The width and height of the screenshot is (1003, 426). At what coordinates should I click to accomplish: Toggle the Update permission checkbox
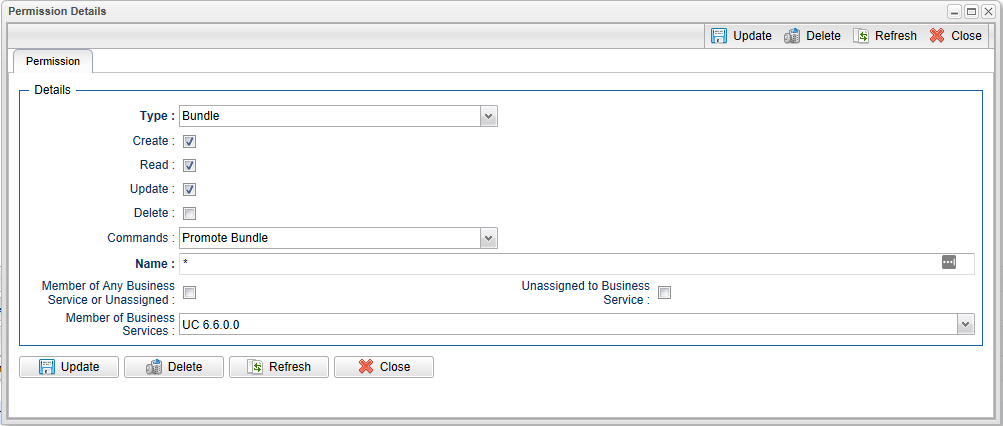[189, 189]
